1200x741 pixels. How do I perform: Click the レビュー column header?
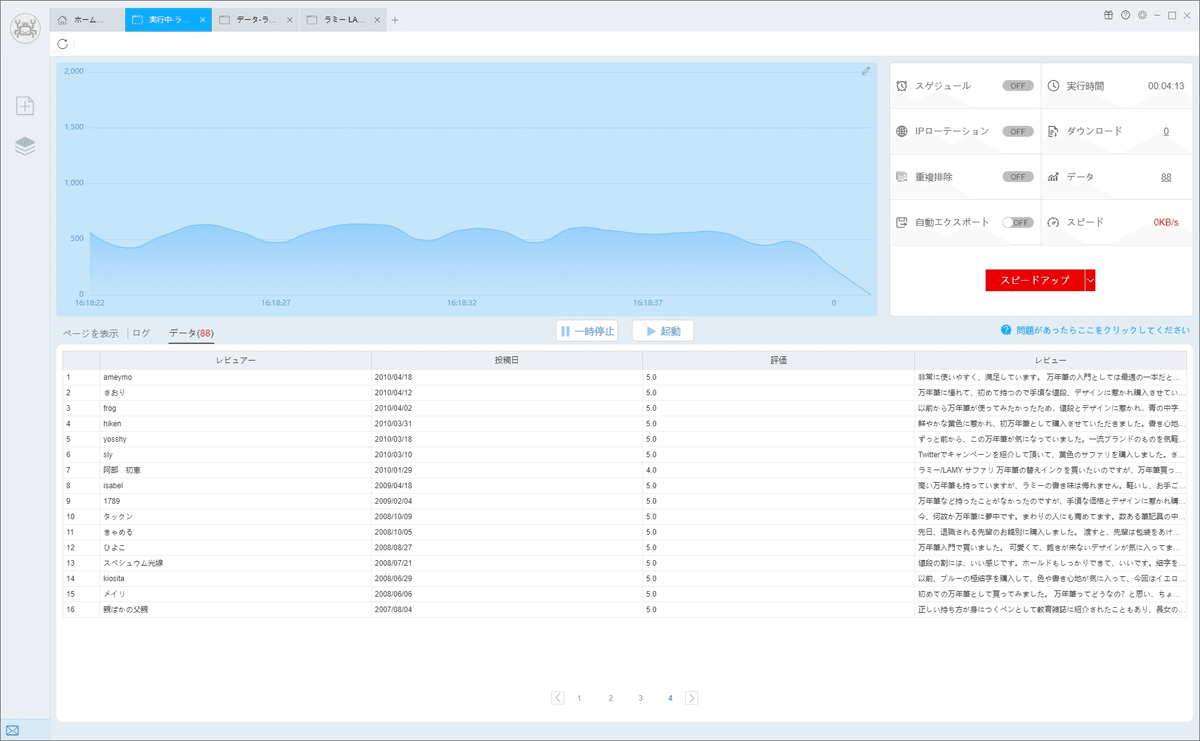click(x=1050, y=359)
